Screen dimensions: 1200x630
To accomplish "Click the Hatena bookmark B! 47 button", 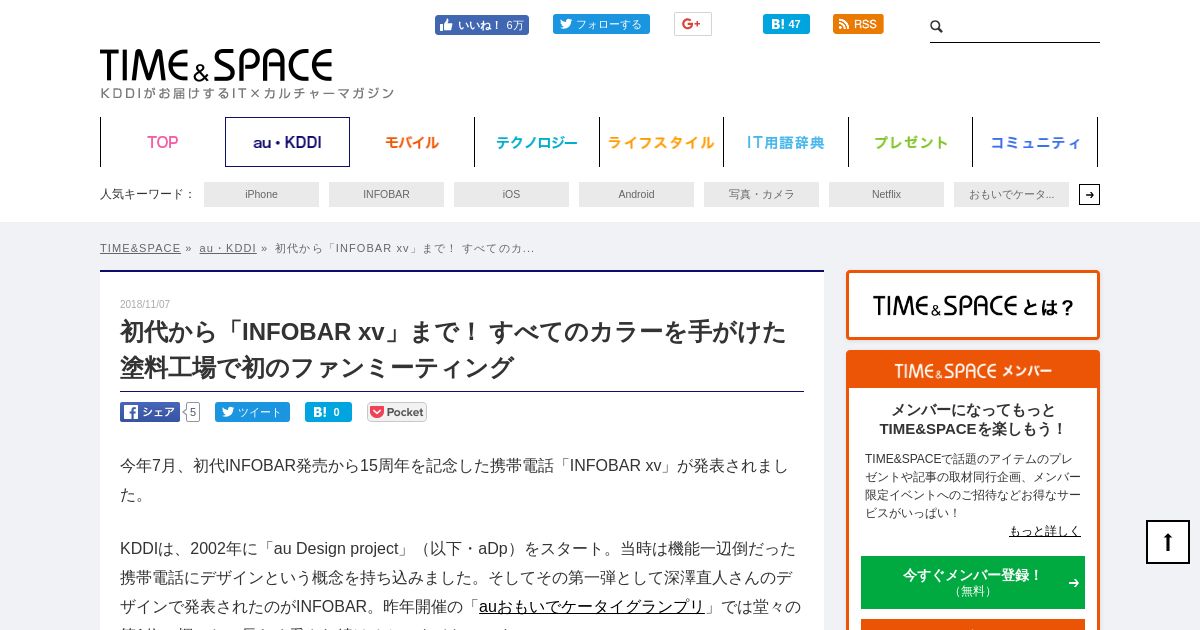I will point(786,24).
